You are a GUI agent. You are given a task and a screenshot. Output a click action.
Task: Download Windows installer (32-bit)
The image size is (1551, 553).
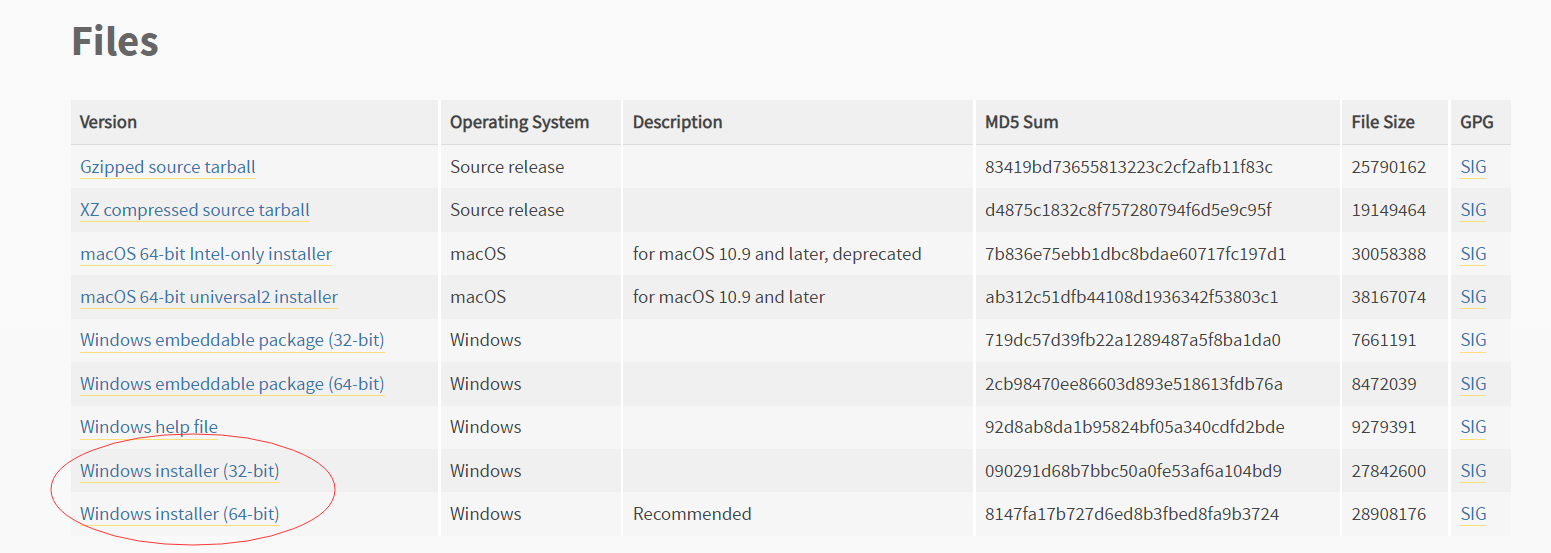[x=180, y=471]
